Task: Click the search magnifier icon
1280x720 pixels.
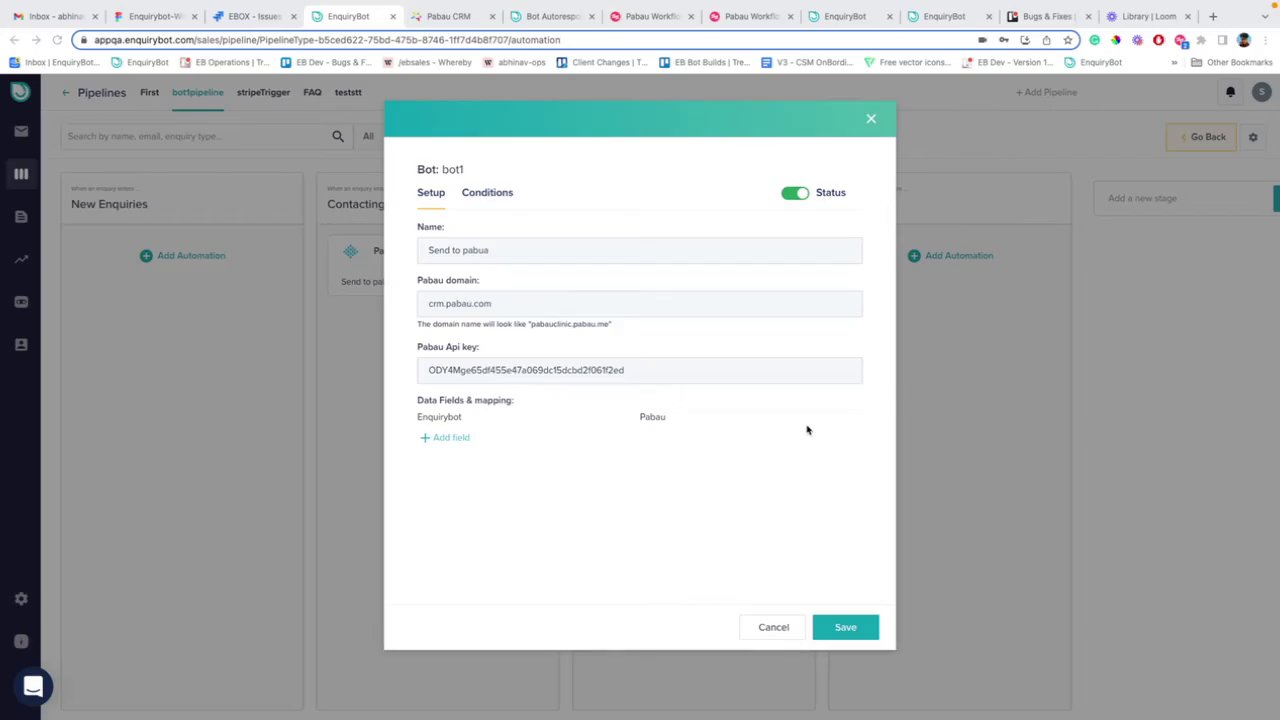Action: click(338, 136)
